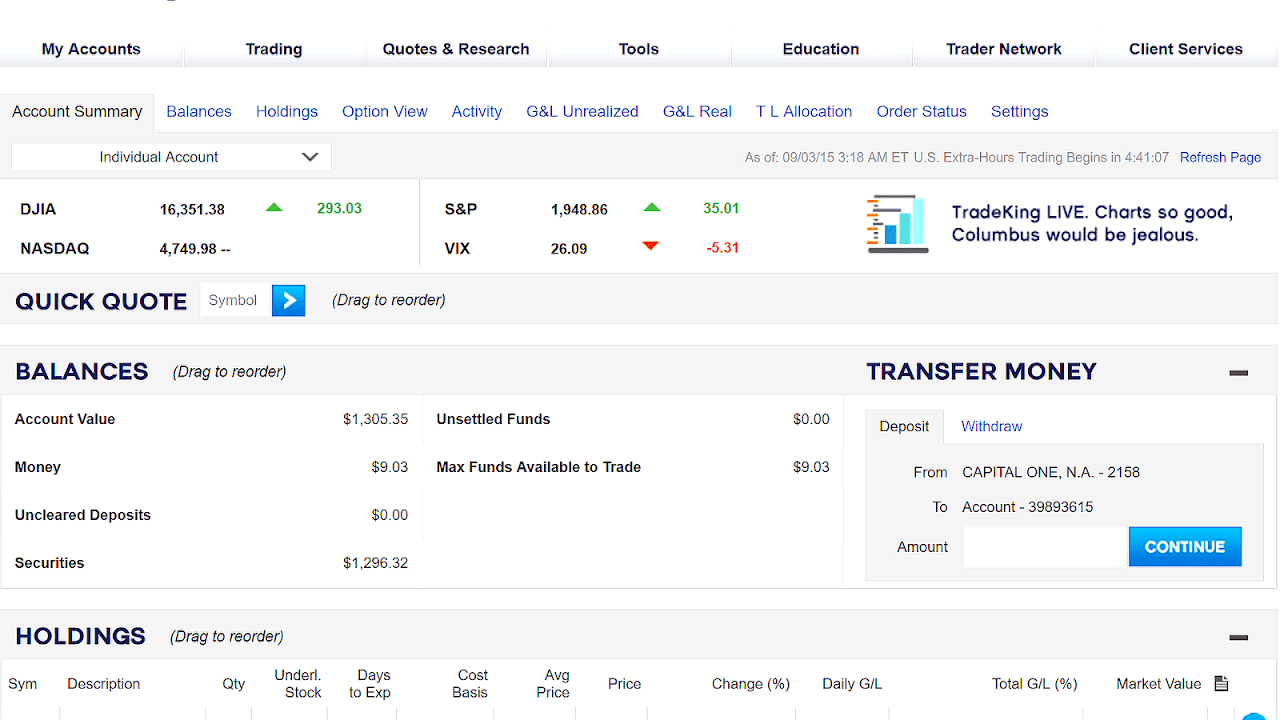Click the Amount input box

[x=1044, y=546]
